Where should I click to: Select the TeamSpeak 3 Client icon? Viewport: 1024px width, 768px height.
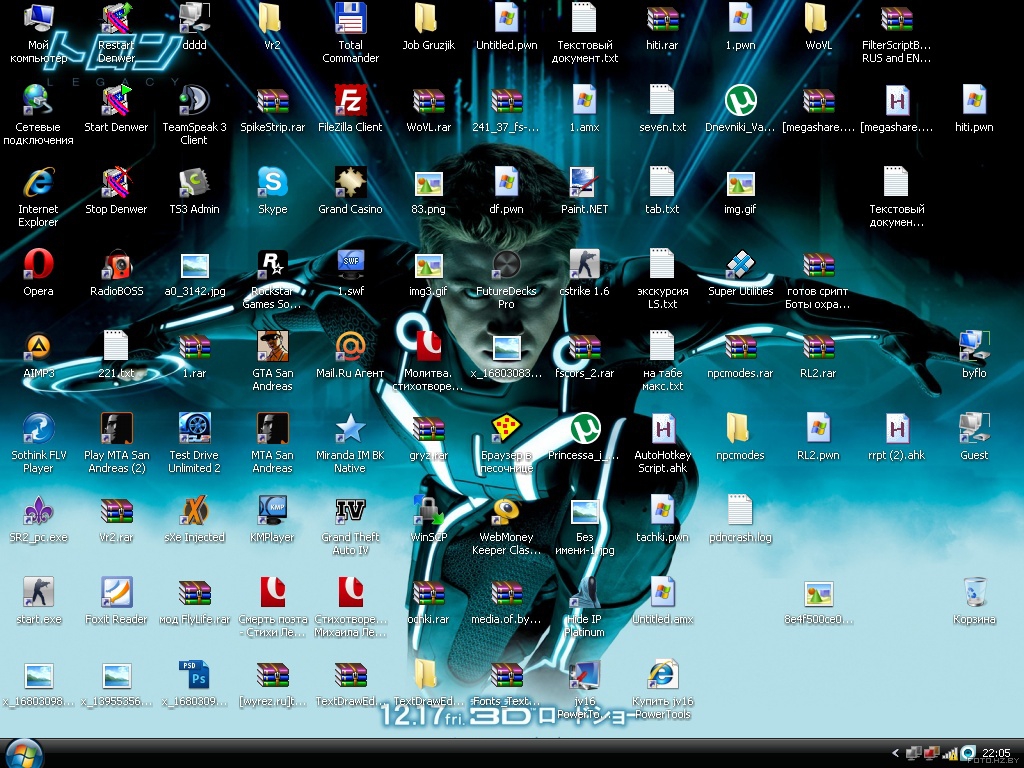click(194, 100)
